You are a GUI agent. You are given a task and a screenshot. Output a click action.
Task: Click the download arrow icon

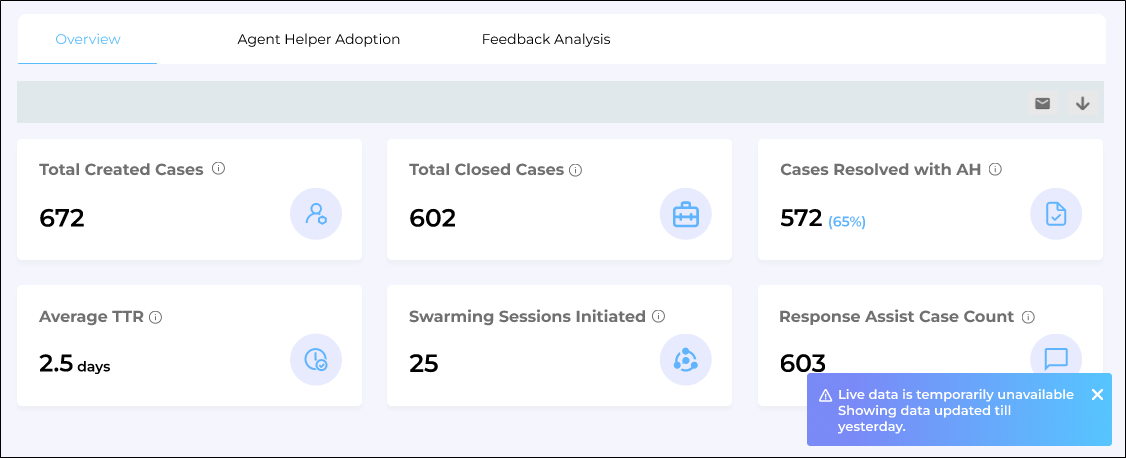(x=1082, y=103)
